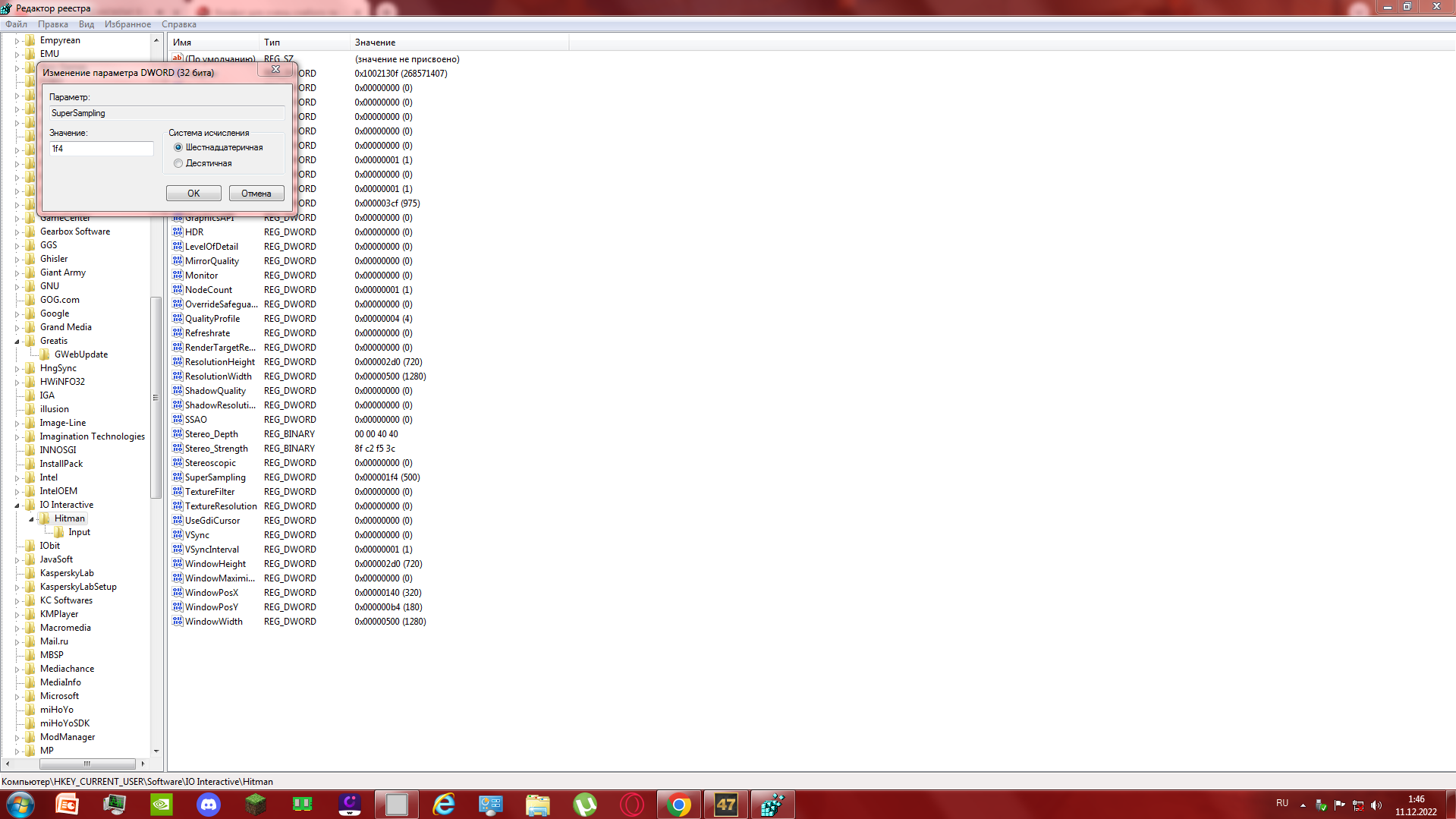This screenshot has width=1456, height=819.
Task: Click the TextureFilter value icon
Action: [178, 492]
